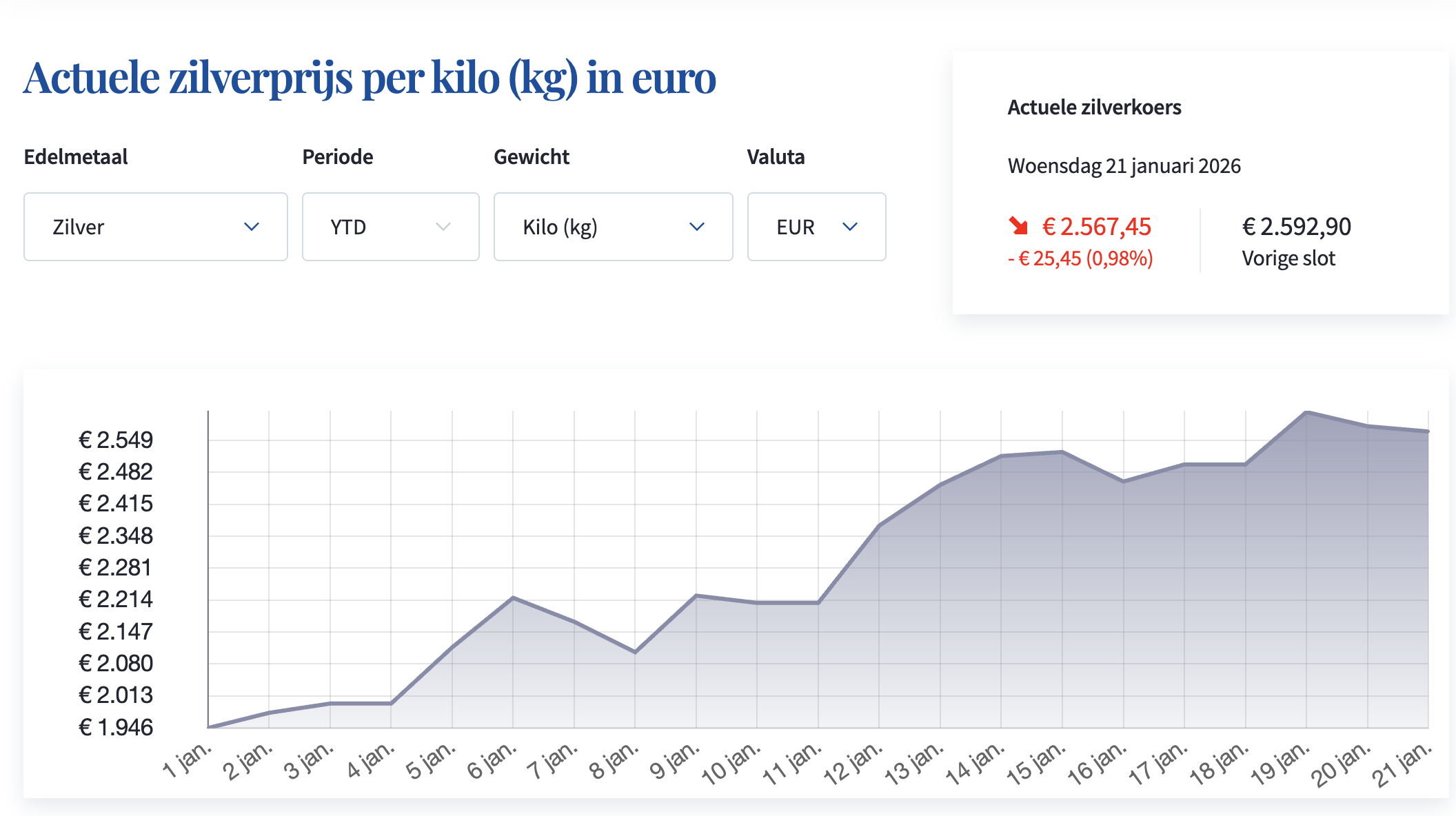Click the chevron in the YTD selector
Image resolution: width=1456 pixels, height=816 pixels.
tap(443, 227)
